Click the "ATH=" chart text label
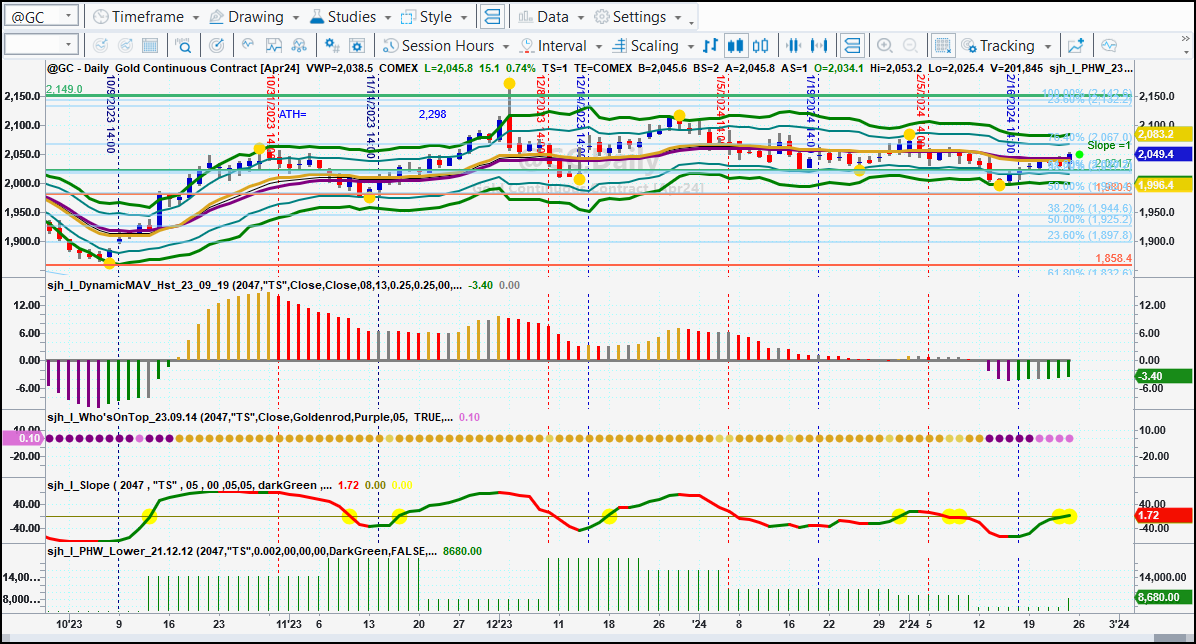The height and width of the screenshot is (644, 1196). click(x=292, y=114)
